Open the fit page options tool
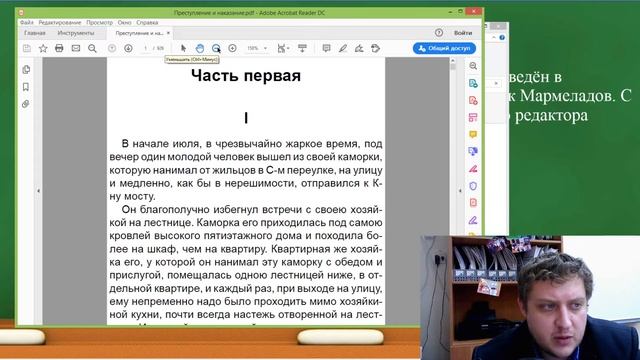This screenshot has width=640, height=360. pyautogui.click(x=283, y=48)
